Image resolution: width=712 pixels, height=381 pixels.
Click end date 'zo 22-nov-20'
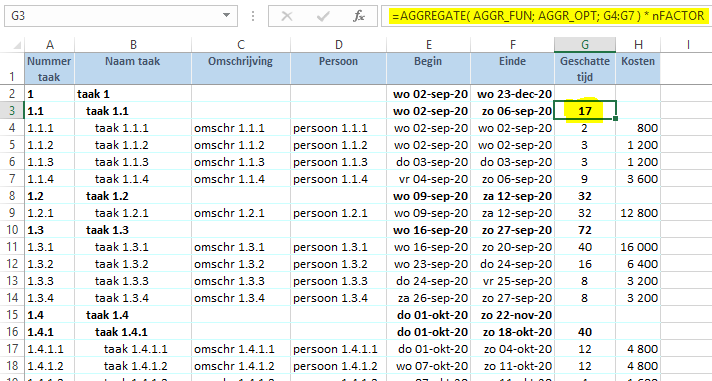(x=512, y=315)
